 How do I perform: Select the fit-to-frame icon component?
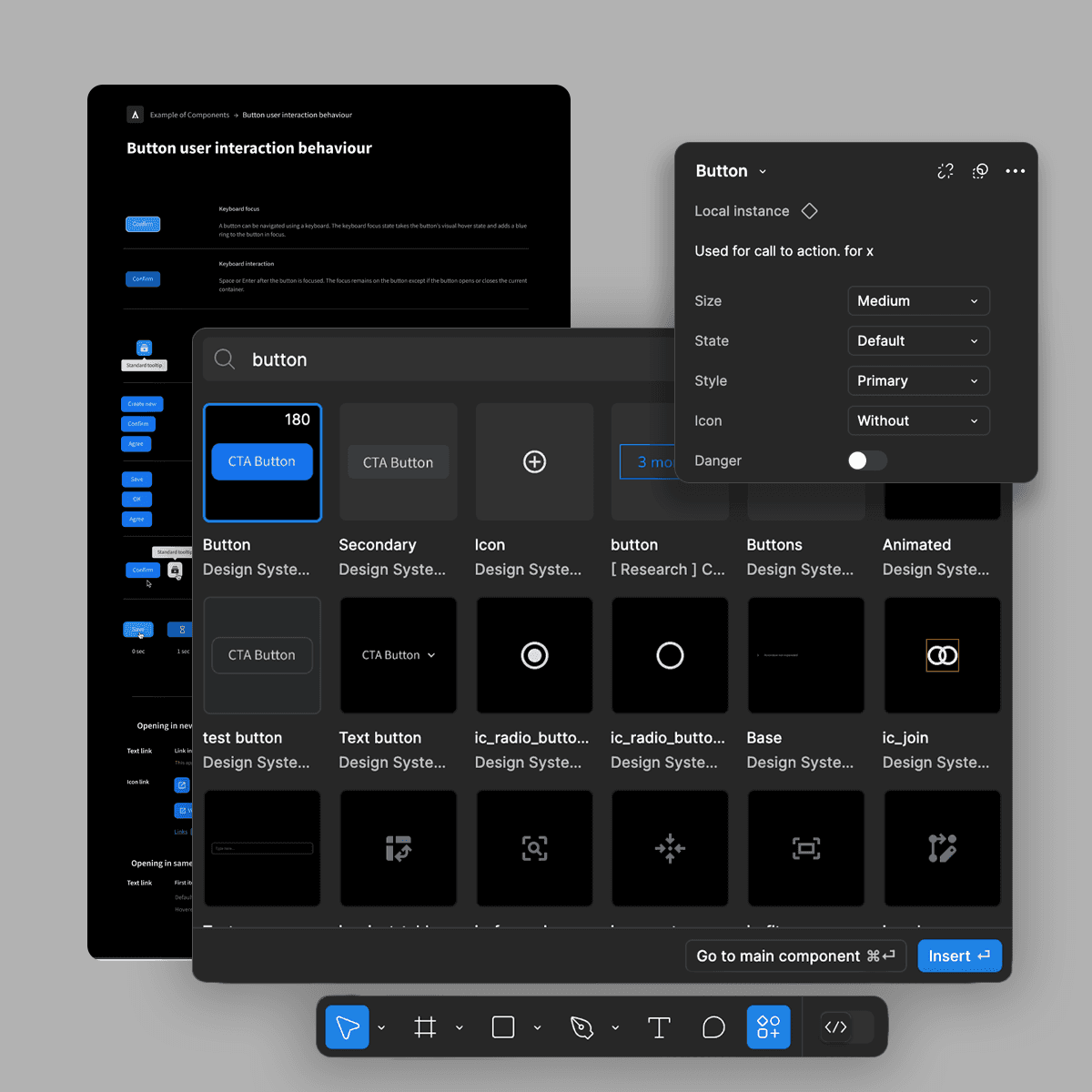pyautogui.click(x=806, y=848)
